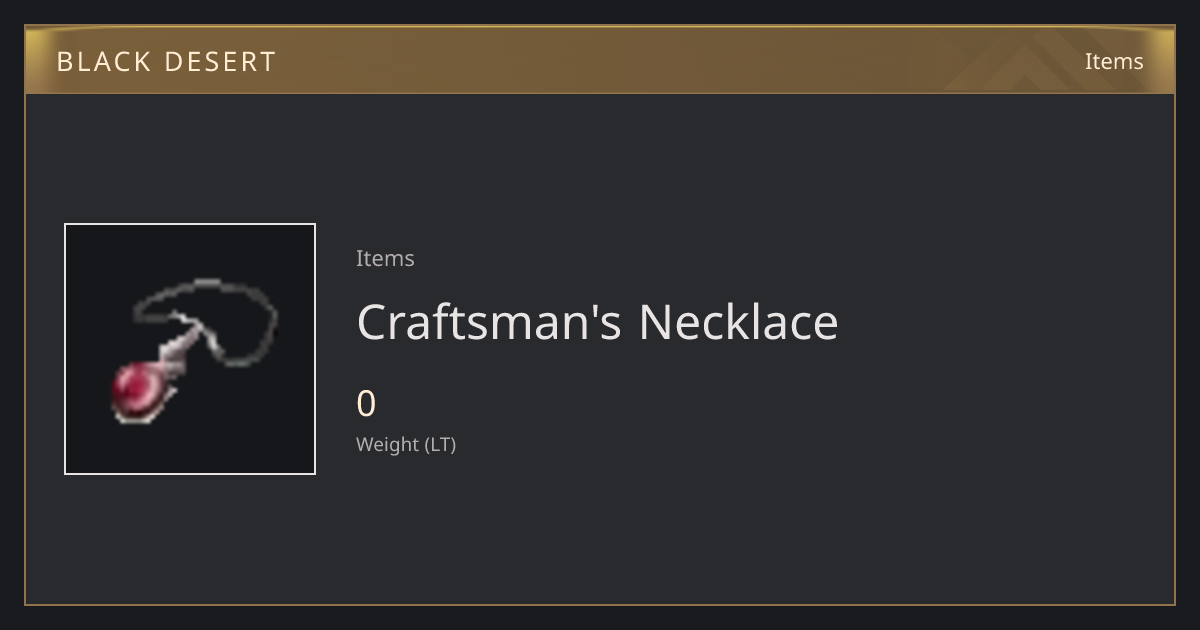The height and width of the screenshot is (630, 1200).
Task: Open the Craftsman's Necklace item icon
Action: (190, 349)
